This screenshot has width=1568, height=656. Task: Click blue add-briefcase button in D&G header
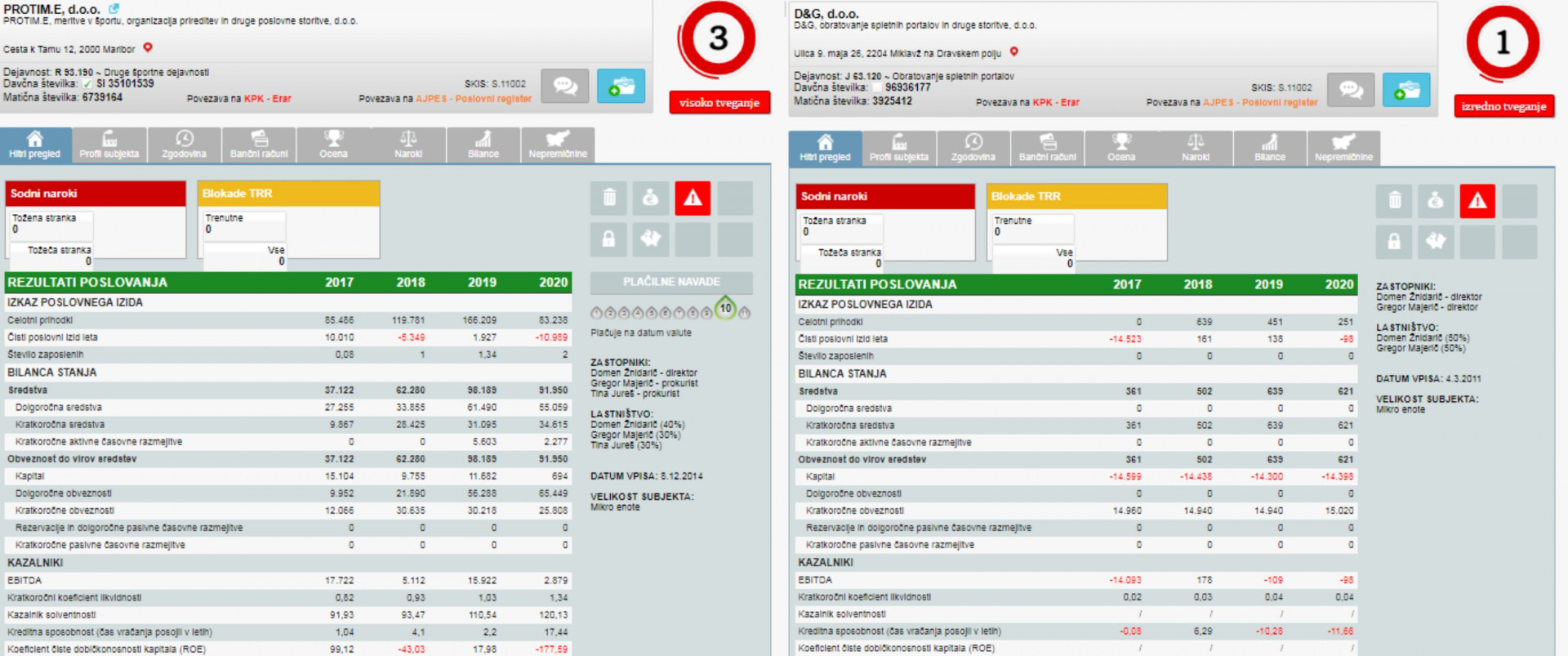[x=1405, y=90]
